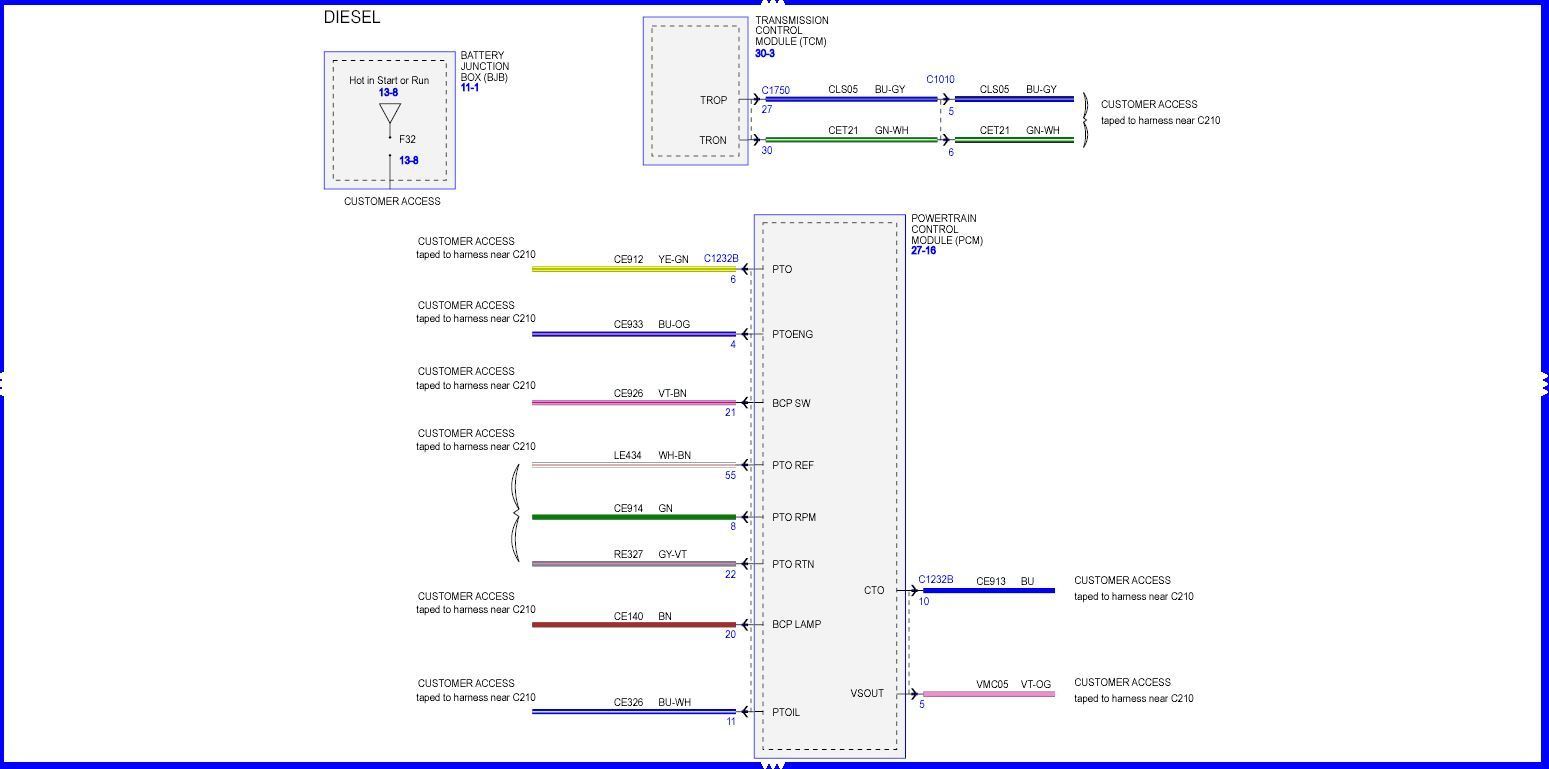
Task: Select connector label C1010
Action: point(940,80)
